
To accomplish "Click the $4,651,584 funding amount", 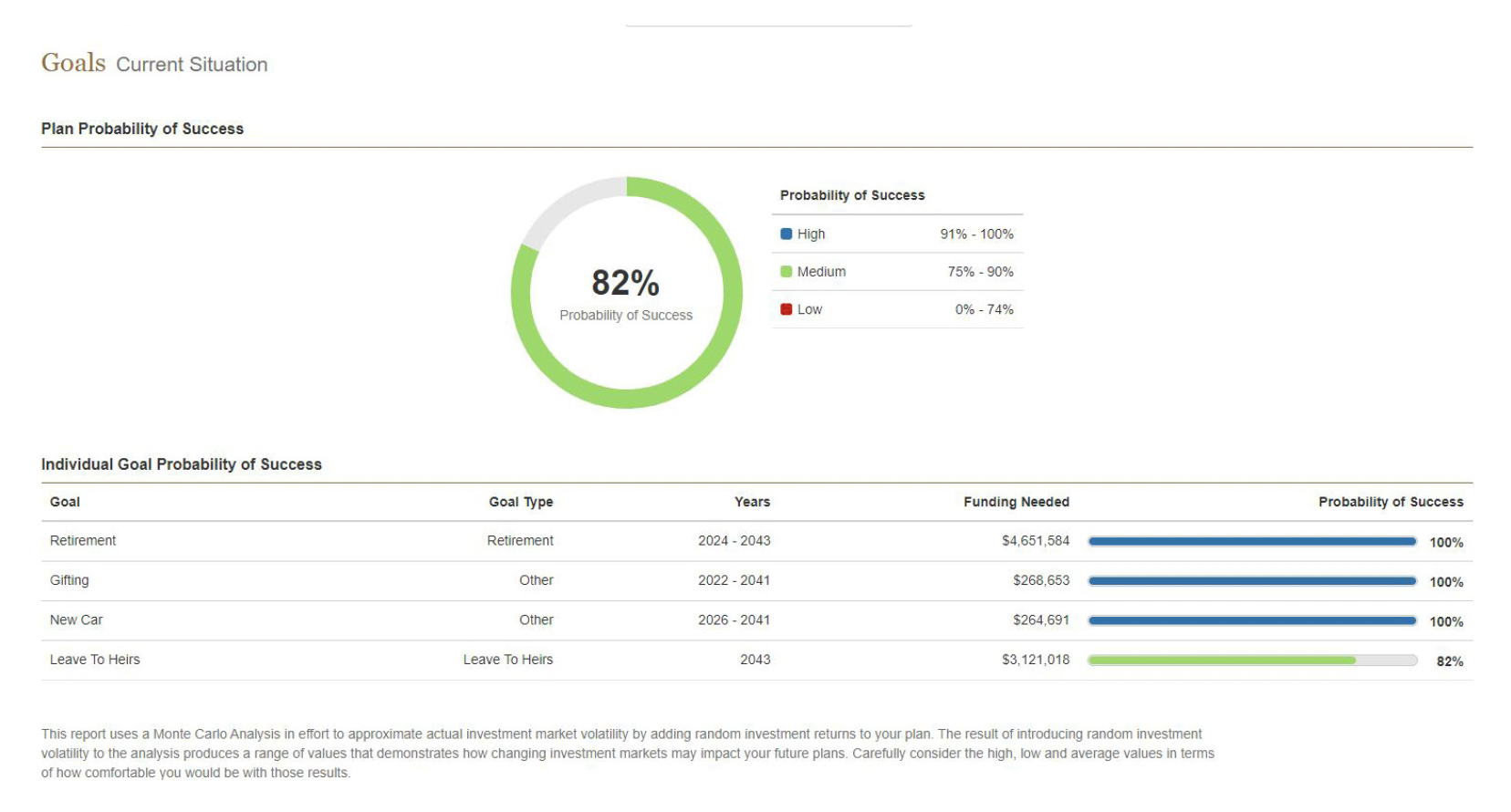I will tap(1036, 540).
